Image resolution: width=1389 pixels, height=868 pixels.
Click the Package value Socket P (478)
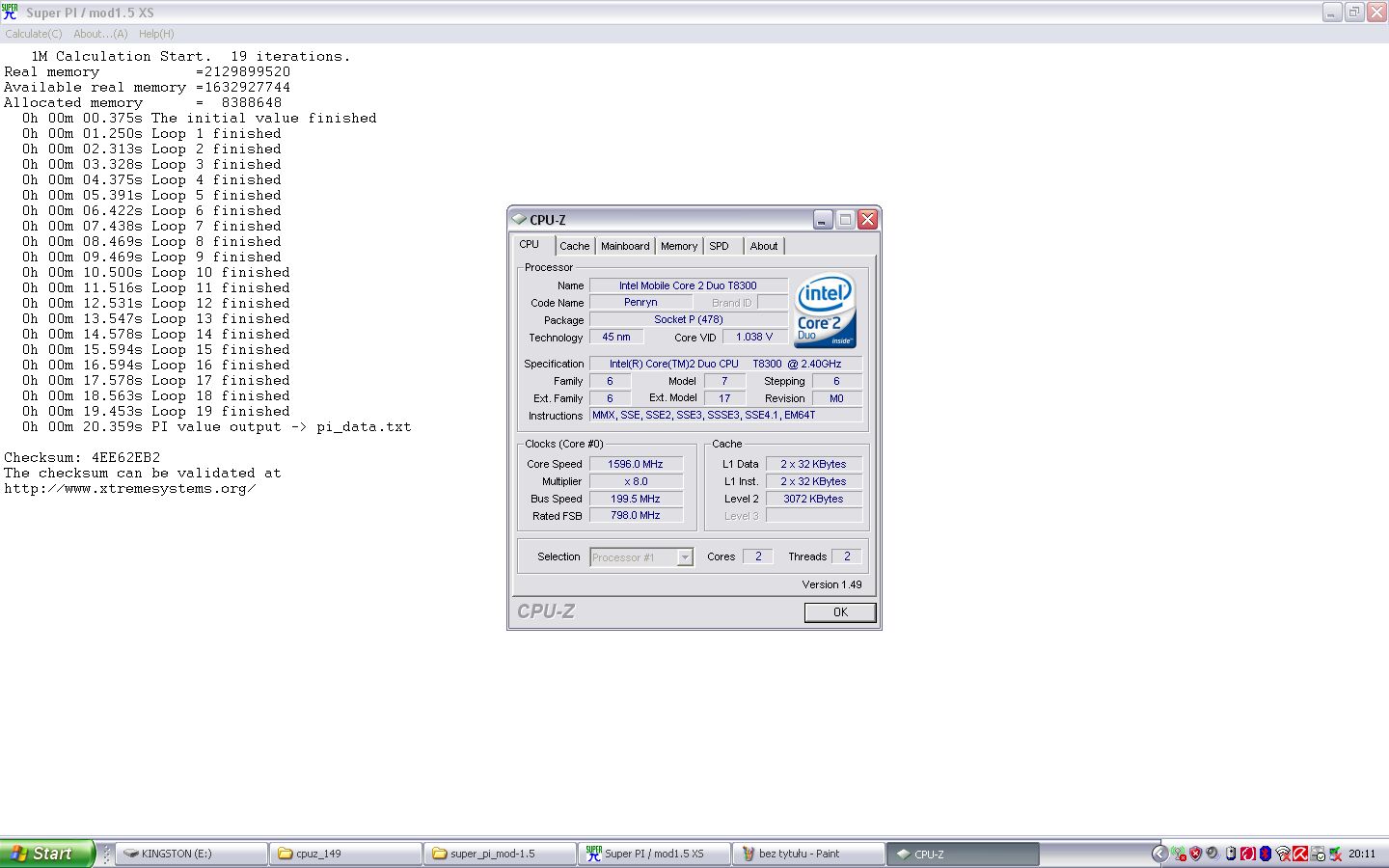688,319
